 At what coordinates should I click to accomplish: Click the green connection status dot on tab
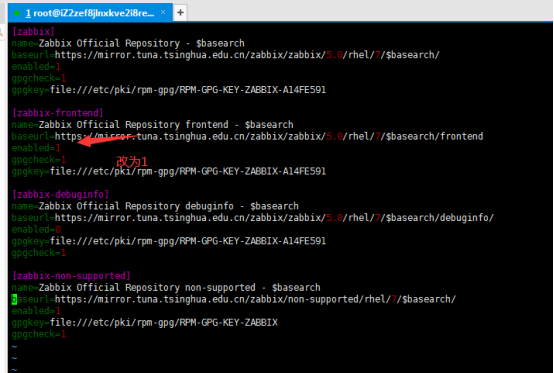(17, 13)
